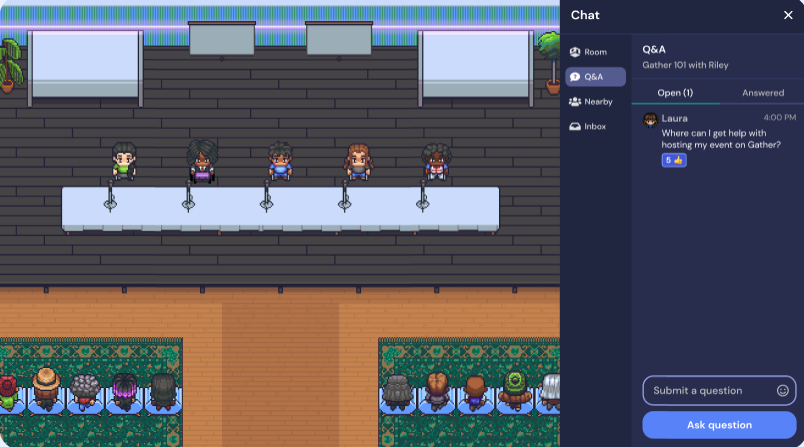Close the Chat panel
This screenshot has width=804, height=447.
click(788, 15)
